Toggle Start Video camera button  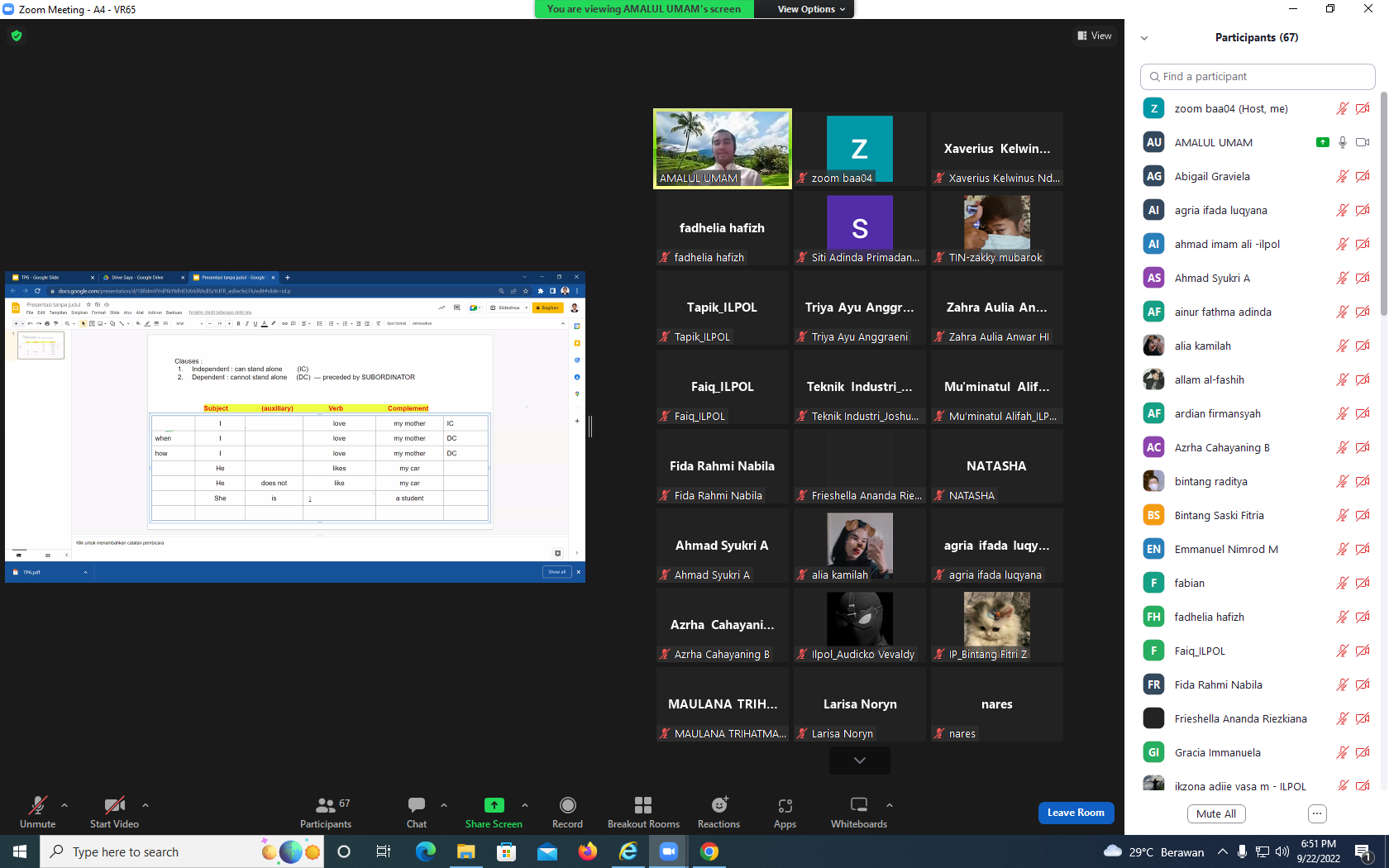point(114,805)
